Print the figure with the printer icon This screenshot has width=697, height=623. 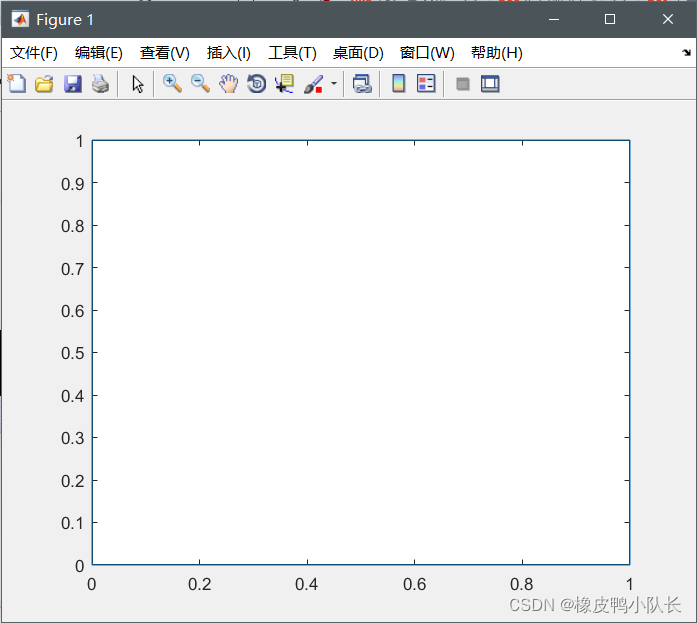pyautogui.click(x=100, y=84)
